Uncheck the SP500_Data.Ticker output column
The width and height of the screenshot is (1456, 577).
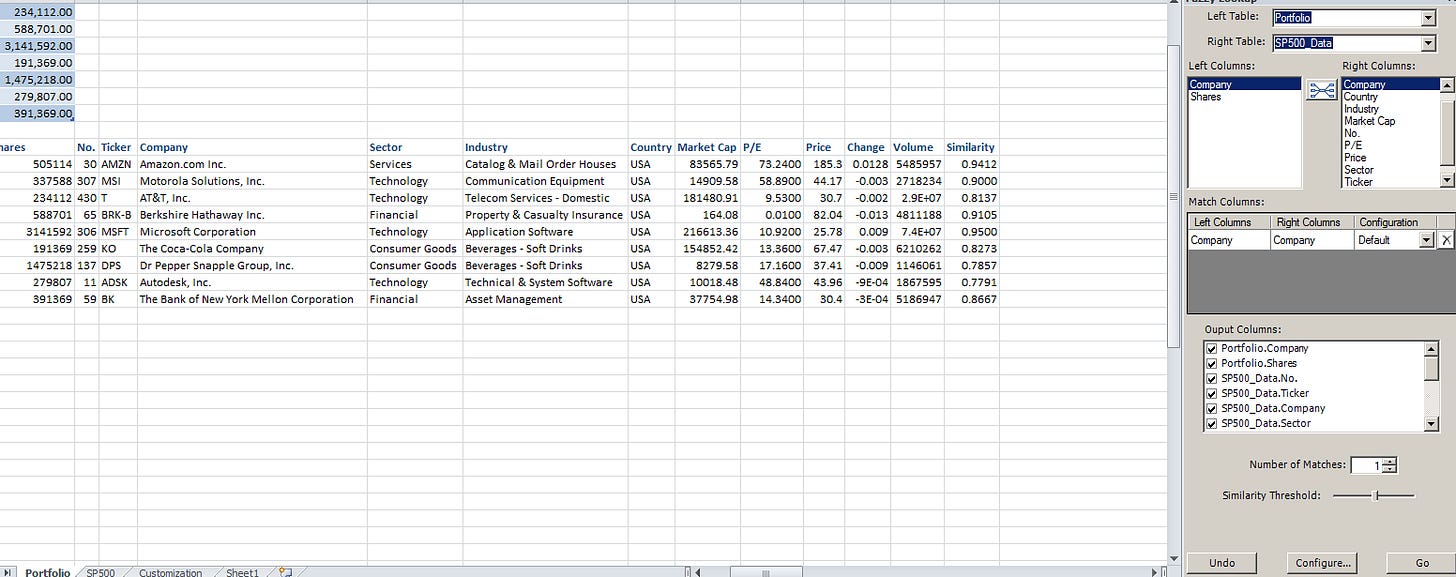click(x=1212, y=393)
